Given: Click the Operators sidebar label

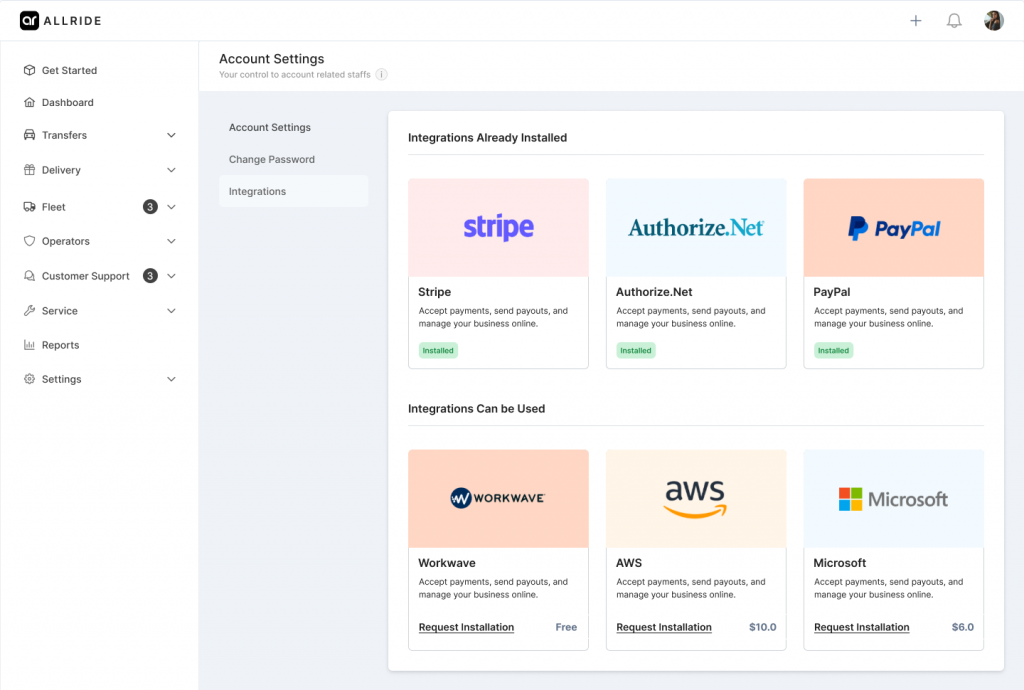Looking at the screenshot, I should coord(65,241).
